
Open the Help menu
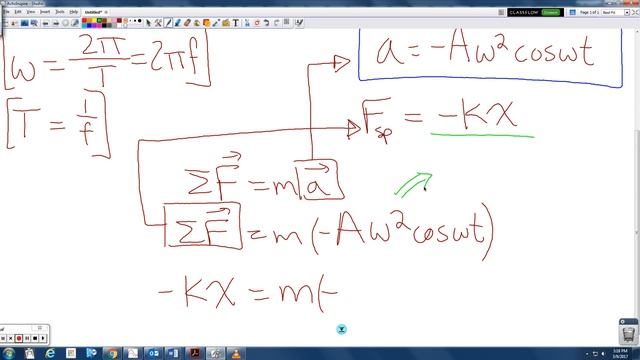(x=73, y=12)
